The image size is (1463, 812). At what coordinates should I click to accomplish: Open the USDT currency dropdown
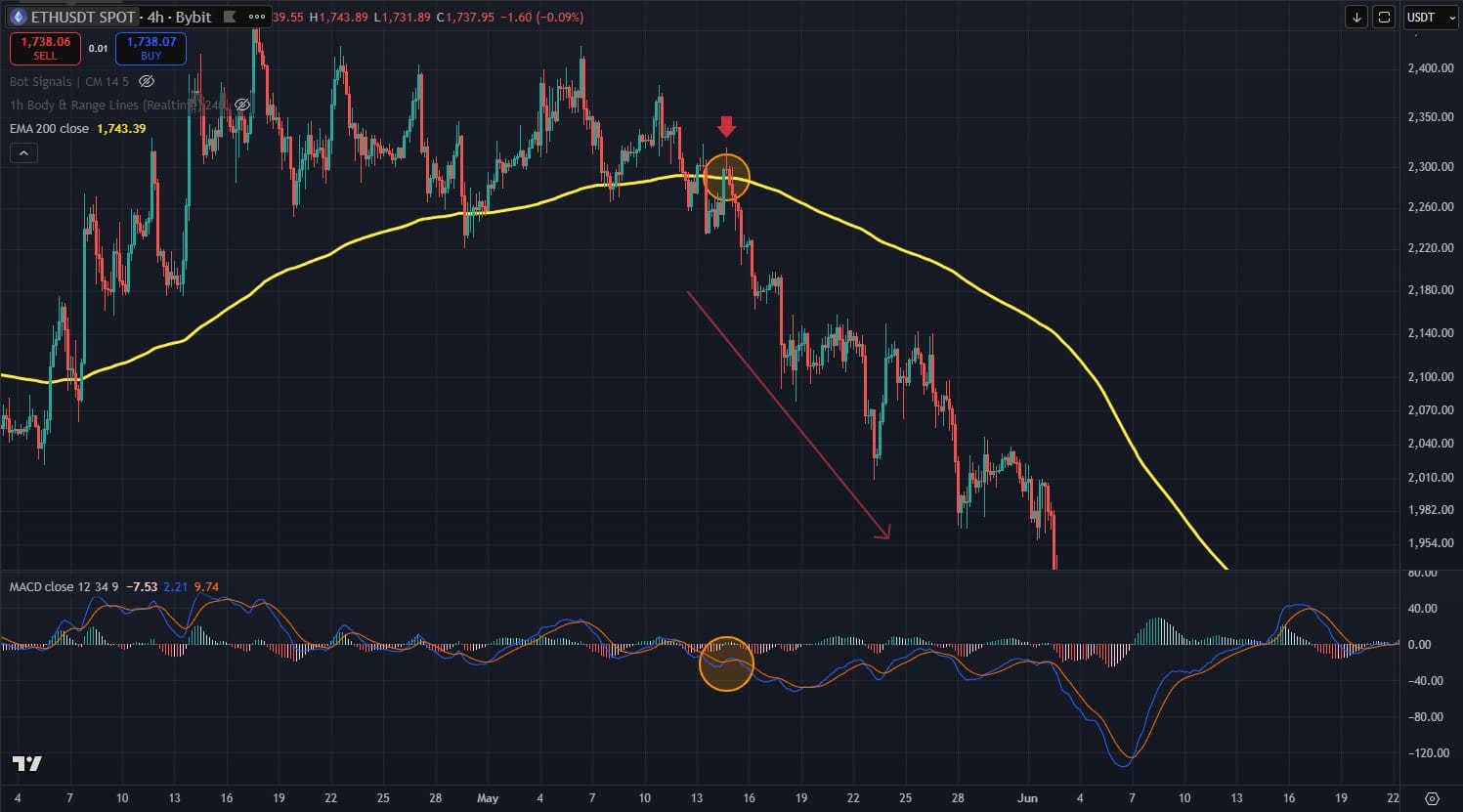[x=1431, y=17]
